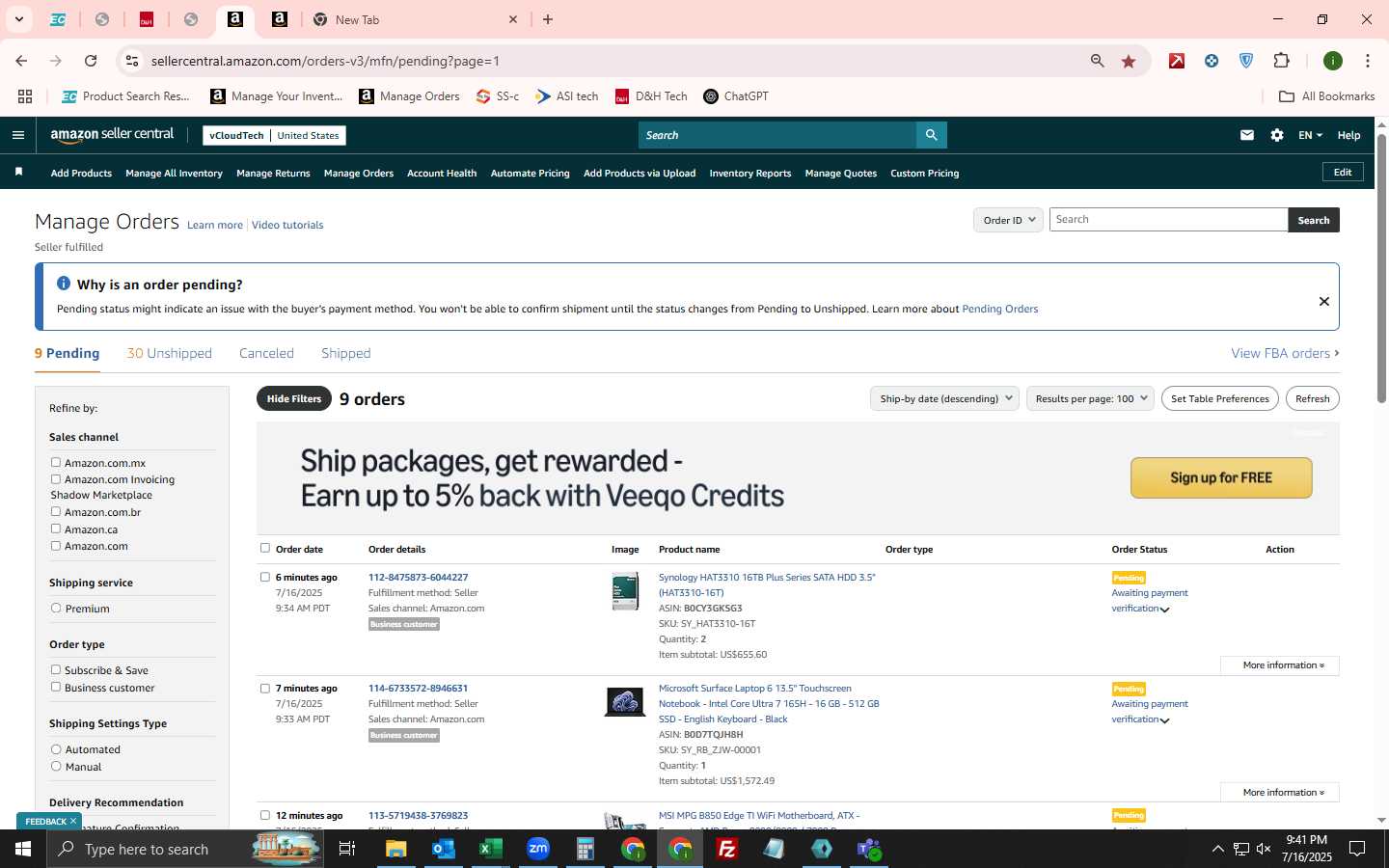Open the Adobe Acrobat extension icon
This screenshot has width=1389, height=868.
click(1177, 61)
